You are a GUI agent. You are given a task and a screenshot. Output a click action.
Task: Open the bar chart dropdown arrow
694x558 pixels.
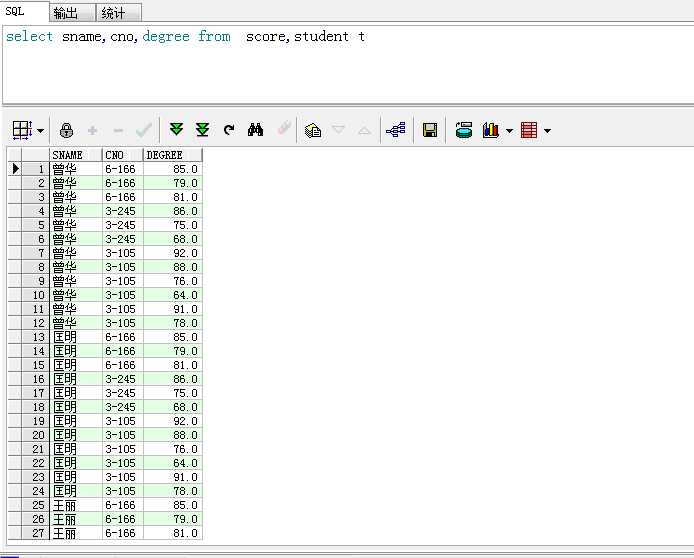click(x=509, y=131)
